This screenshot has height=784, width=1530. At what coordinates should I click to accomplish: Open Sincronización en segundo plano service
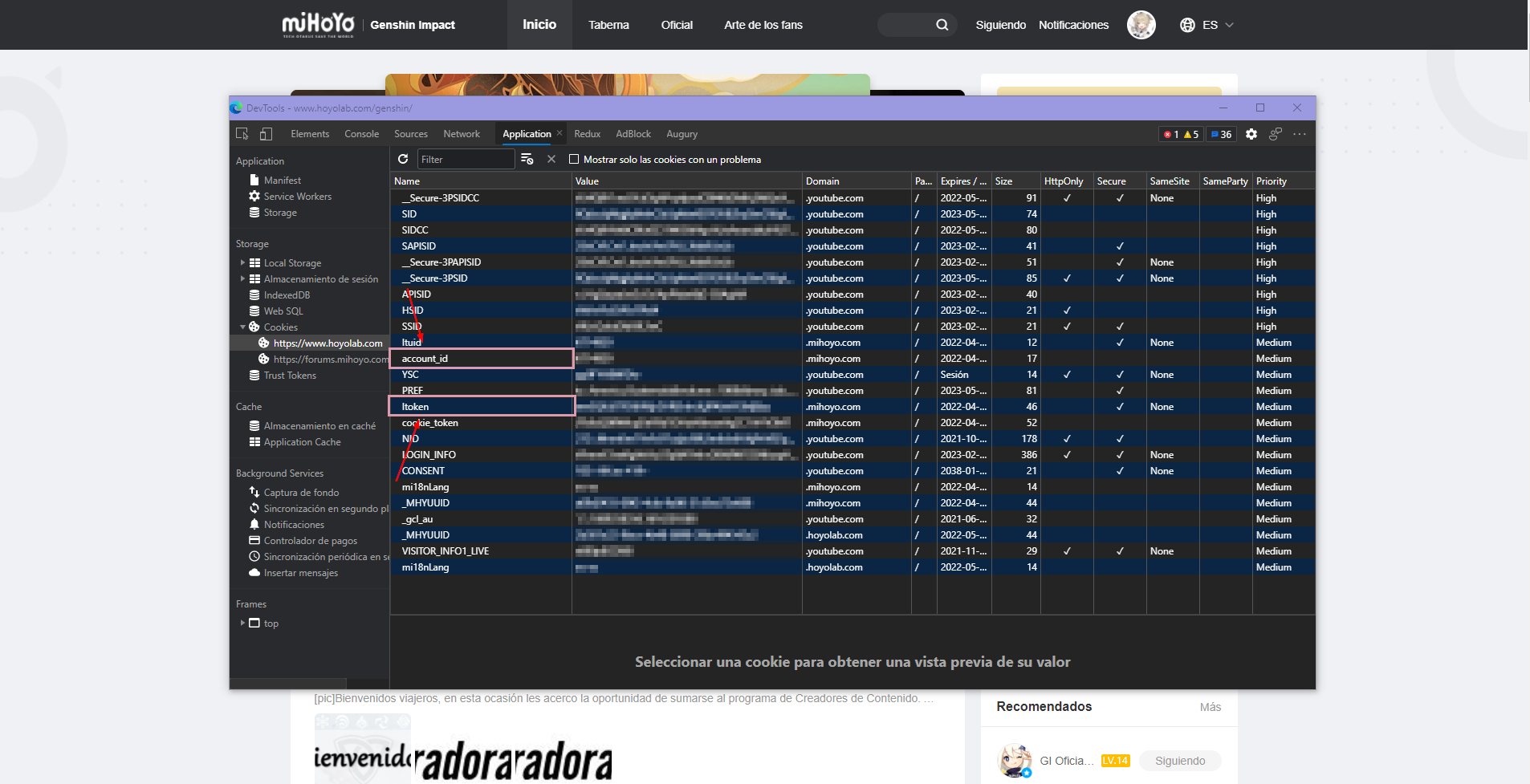pos(319,509)
